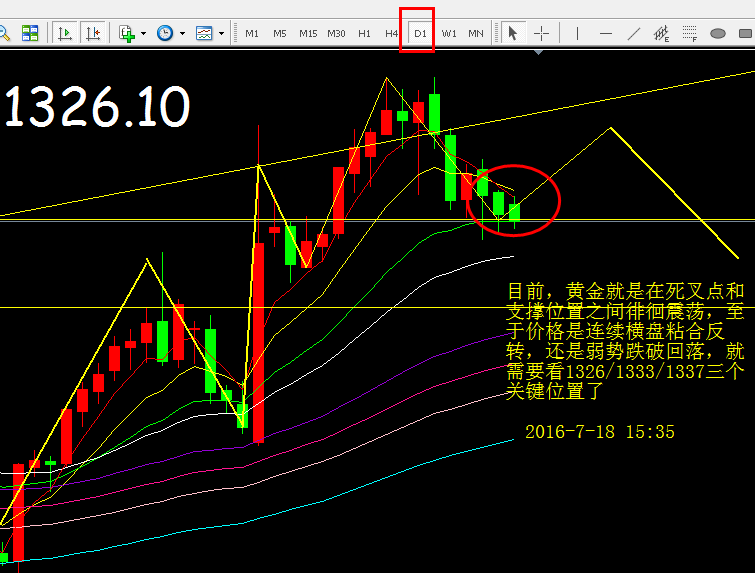This screenshot has width=755, height=573.
Task: Expand the indicators dropdown arrow
Action: [x=143, y=33]
